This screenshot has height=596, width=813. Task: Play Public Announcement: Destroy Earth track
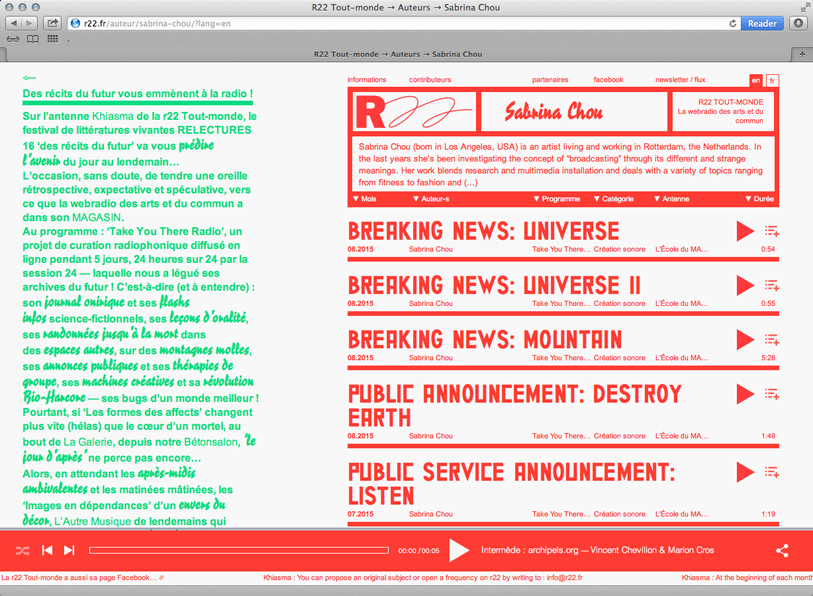tap(745, 394)
